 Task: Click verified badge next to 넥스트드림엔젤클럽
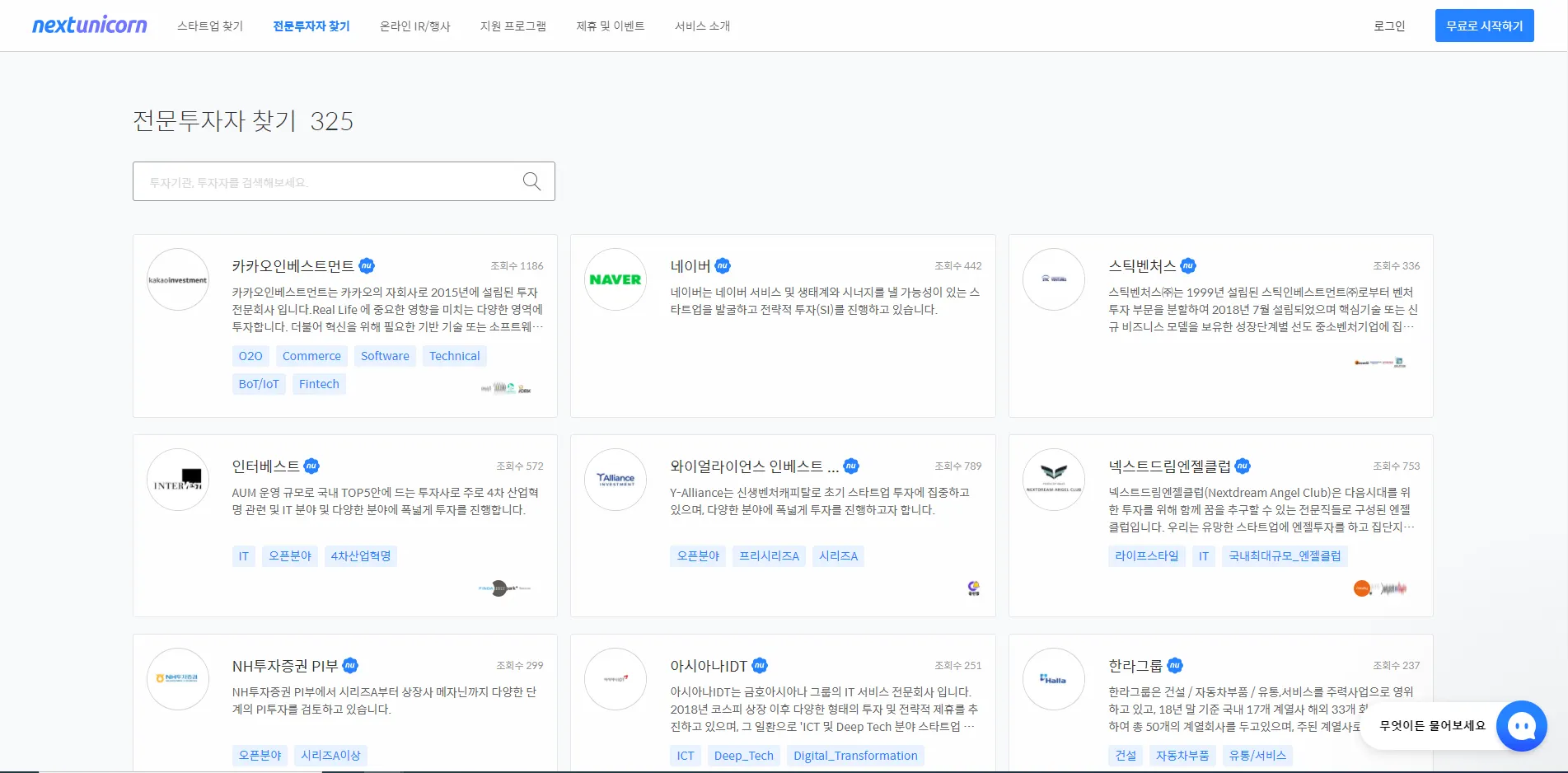(1243, 466)
